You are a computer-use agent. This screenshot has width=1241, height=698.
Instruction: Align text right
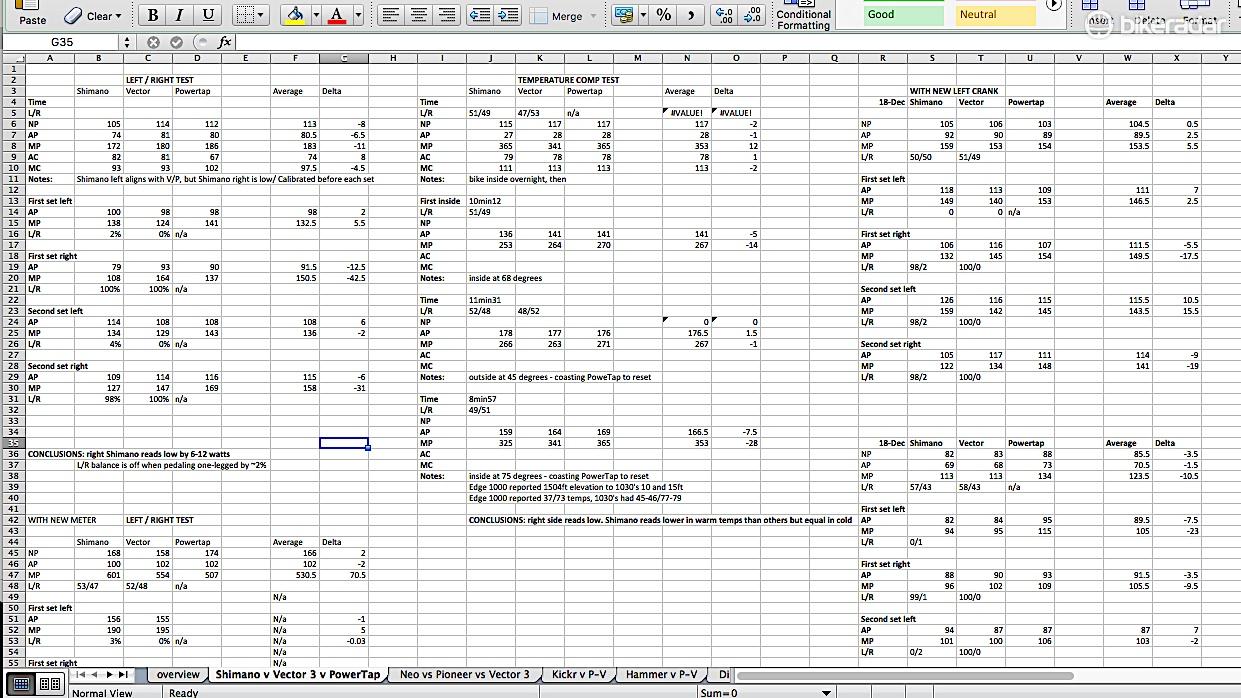tap(447, 15)
